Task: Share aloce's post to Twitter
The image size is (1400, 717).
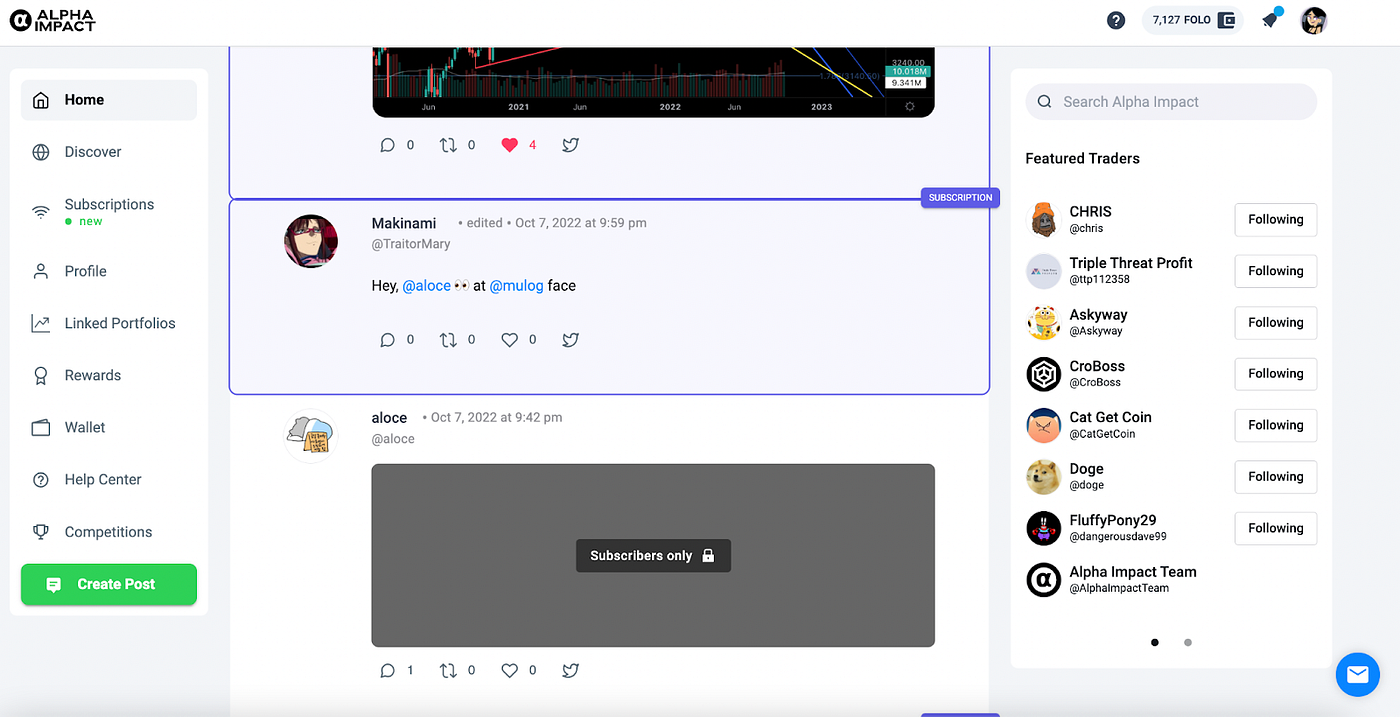Action: click(570, 671)
